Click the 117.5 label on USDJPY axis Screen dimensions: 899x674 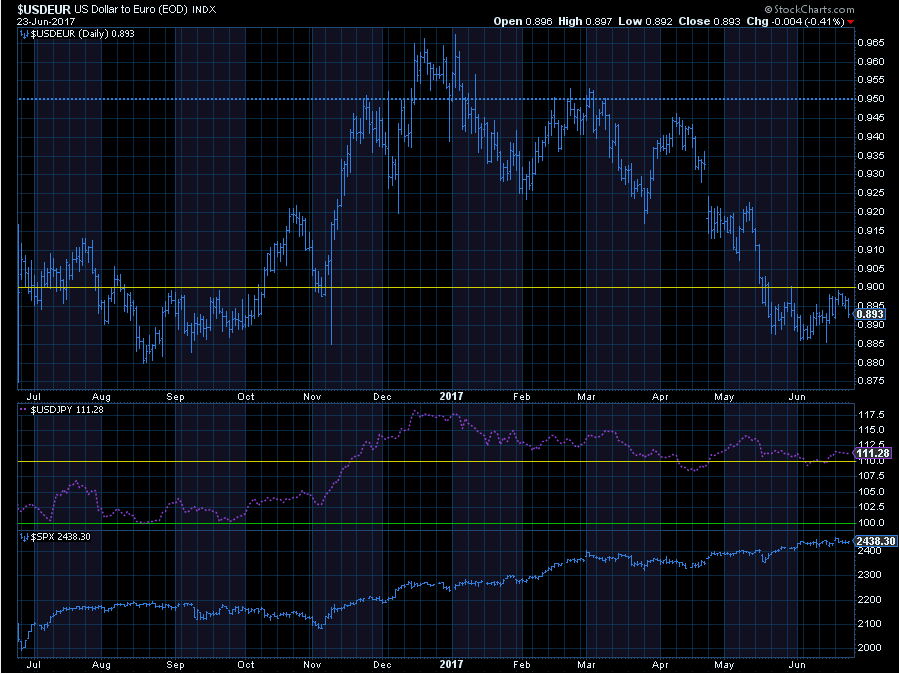(x=871, y=414)
